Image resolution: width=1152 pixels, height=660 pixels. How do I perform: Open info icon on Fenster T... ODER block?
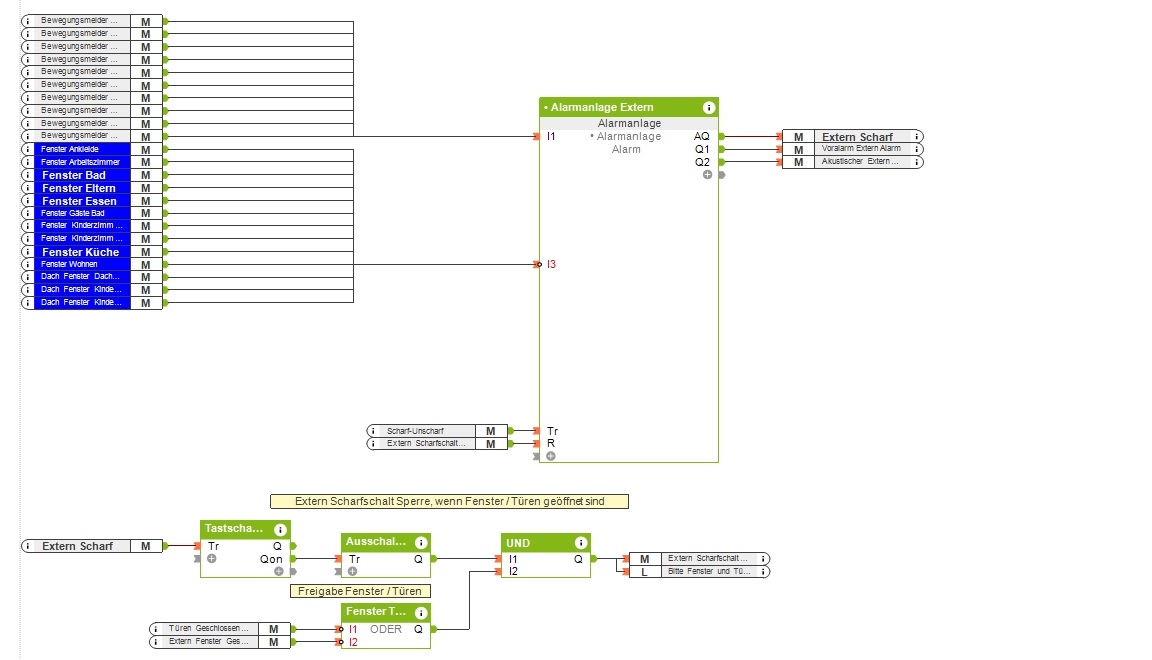[421, 612]
